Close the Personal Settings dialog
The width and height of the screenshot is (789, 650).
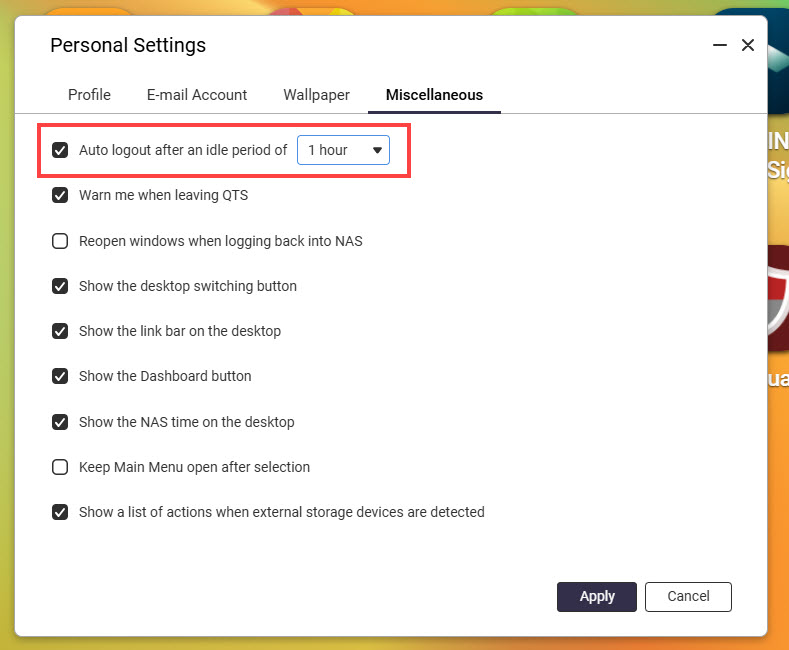747,46
